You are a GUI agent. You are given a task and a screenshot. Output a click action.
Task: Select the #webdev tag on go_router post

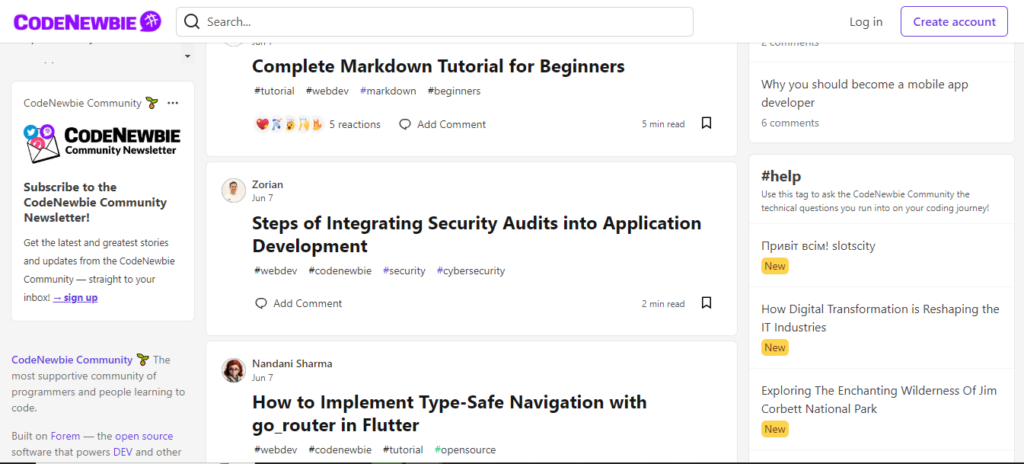276,450
